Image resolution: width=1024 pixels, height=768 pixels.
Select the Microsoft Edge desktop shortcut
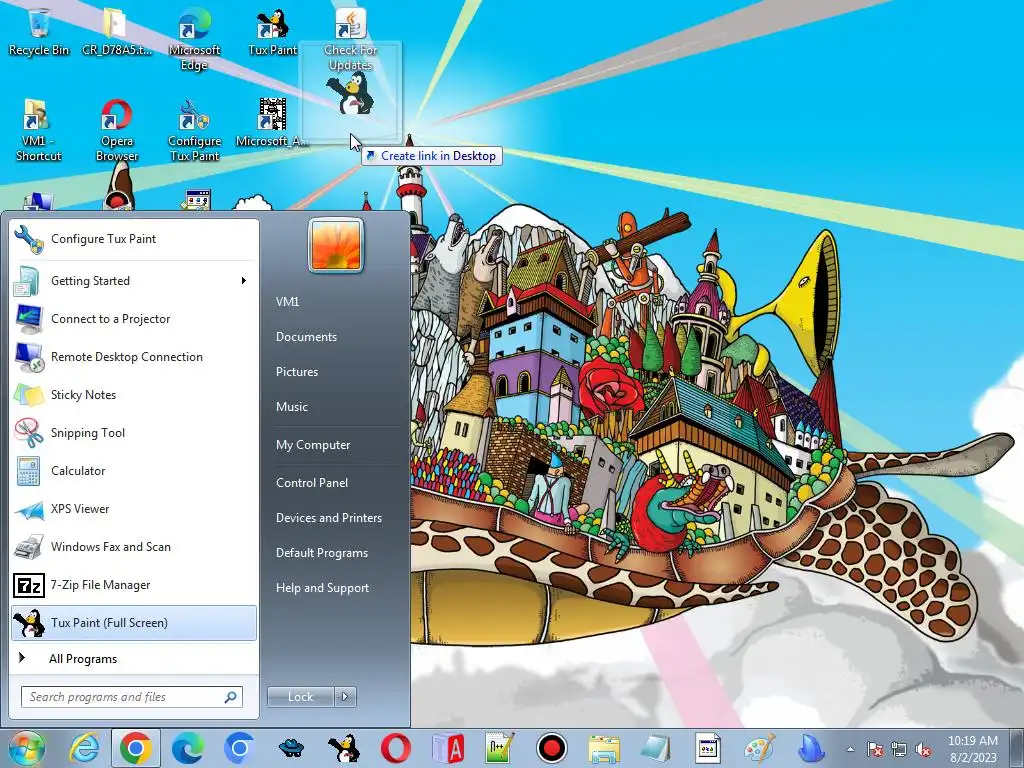tap(194, 38)
